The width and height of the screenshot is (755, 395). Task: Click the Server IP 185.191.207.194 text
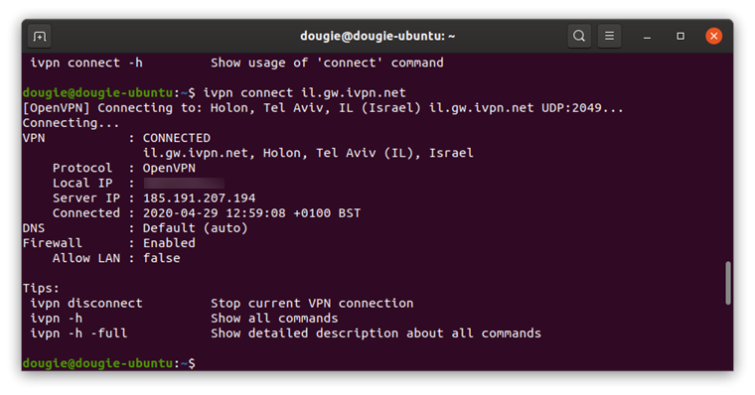point(199,198)
